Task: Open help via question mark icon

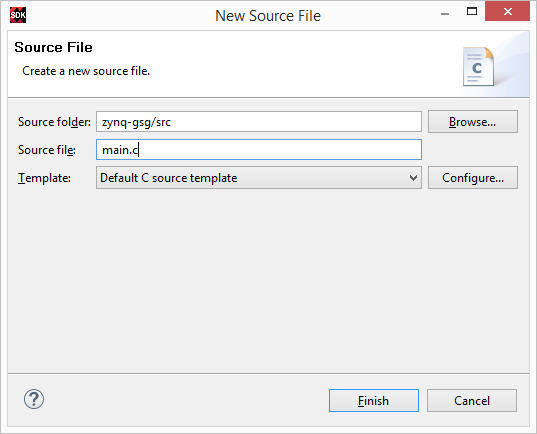Action: click(34, 399)
